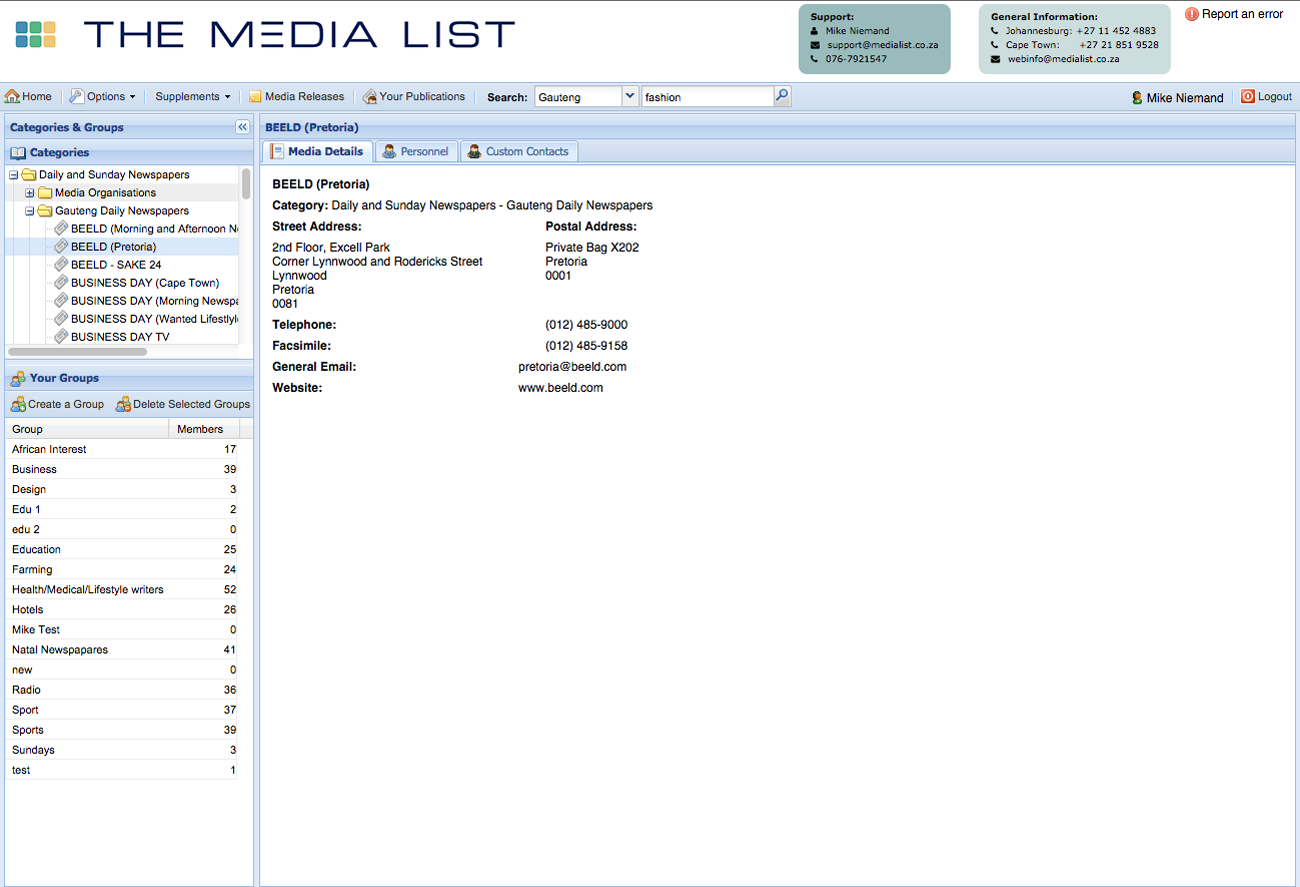Select the edu 2 group row
The image size is (1300, 887).
(122, 529)
